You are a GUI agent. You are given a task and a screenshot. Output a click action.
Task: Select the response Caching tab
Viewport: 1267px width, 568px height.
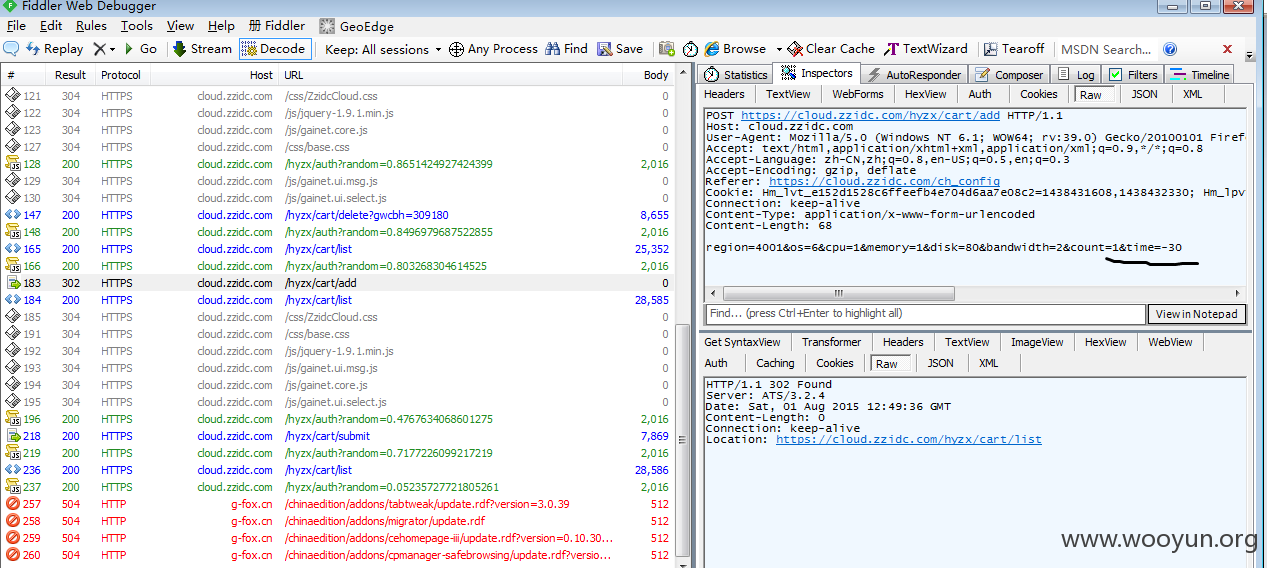coord(775,363)
